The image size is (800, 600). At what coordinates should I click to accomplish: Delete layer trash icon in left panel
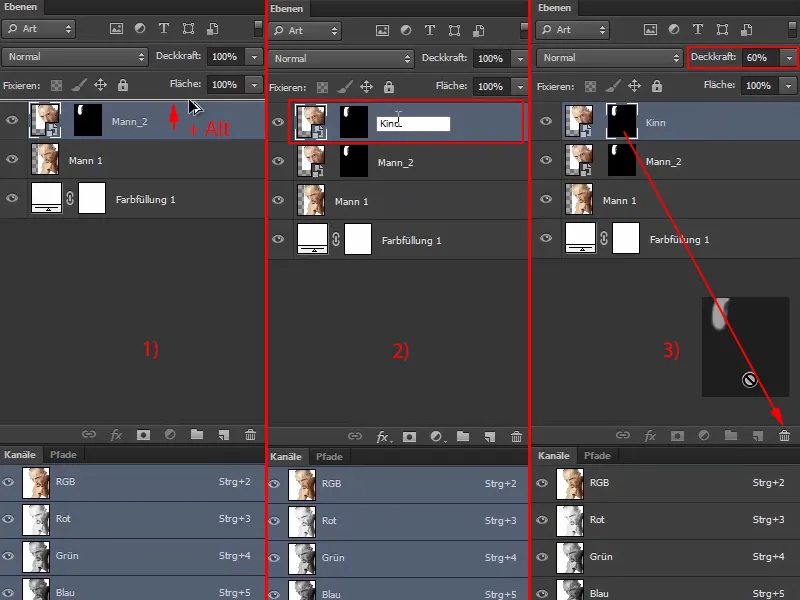pyautogui.click(x=251, y=435)
